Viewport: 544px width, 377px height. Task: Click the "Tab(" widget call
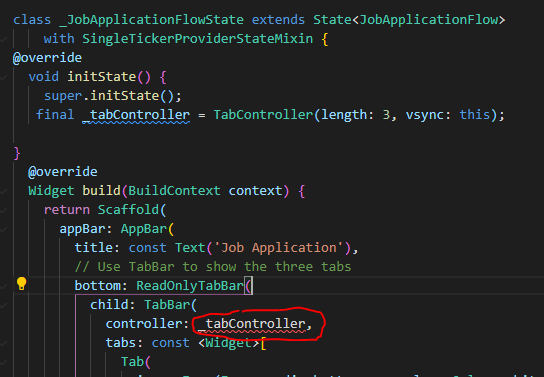click(x=136, y=362)
